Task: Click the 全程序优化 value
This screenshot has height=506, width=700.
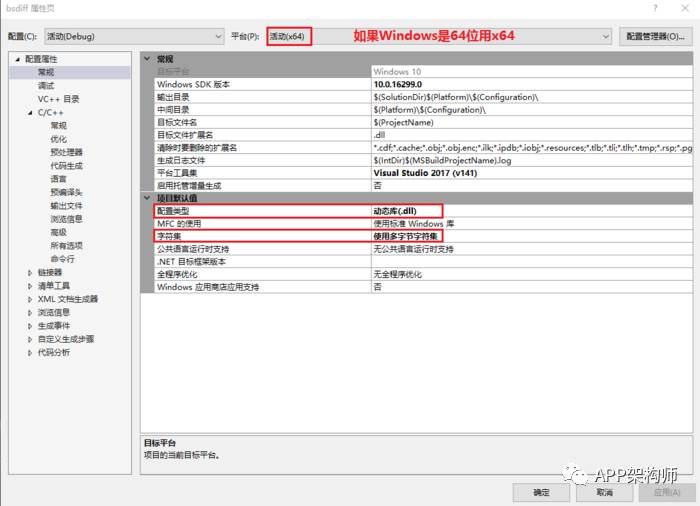Action: point(532,274)
